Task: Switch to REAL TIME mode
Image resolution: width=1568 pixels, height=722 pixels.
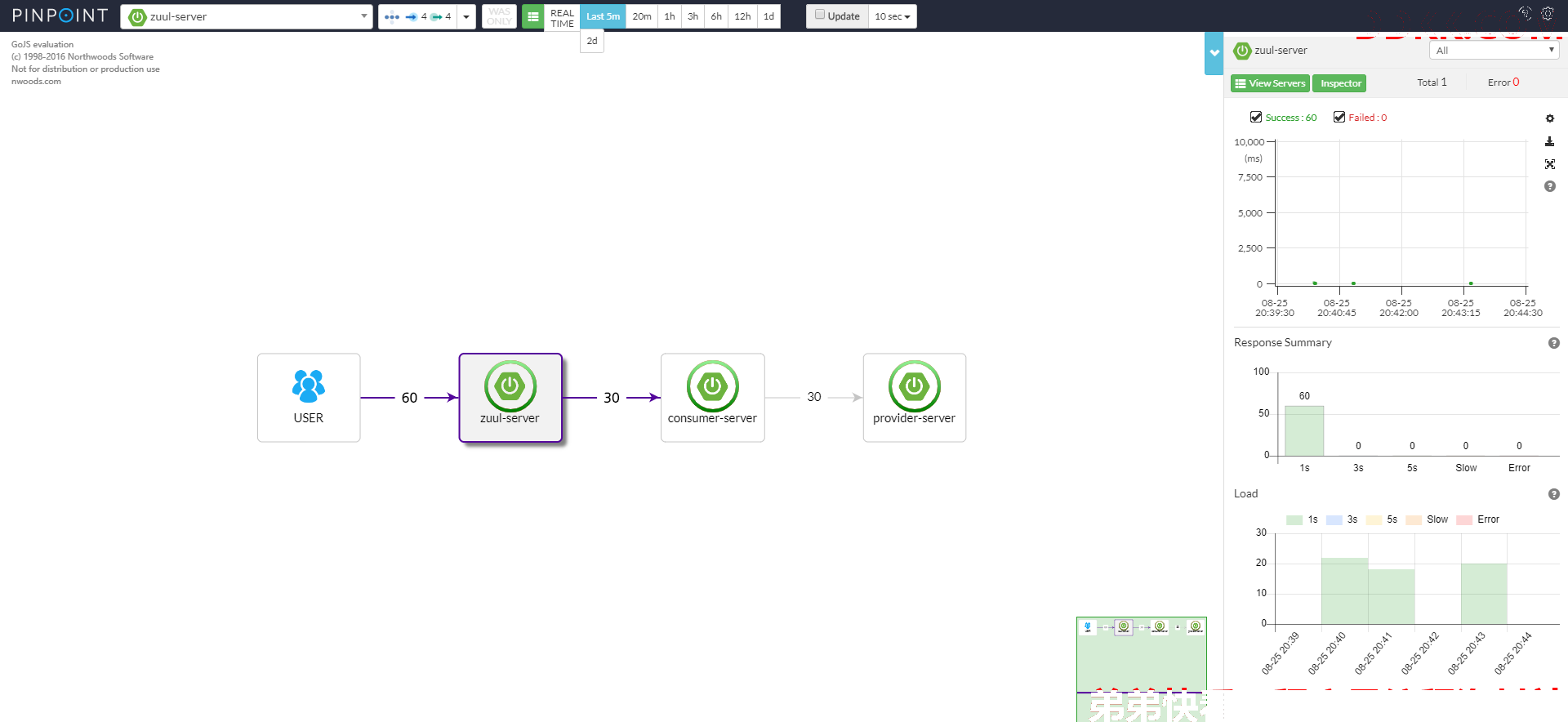Action: click(x=562, y=17)
